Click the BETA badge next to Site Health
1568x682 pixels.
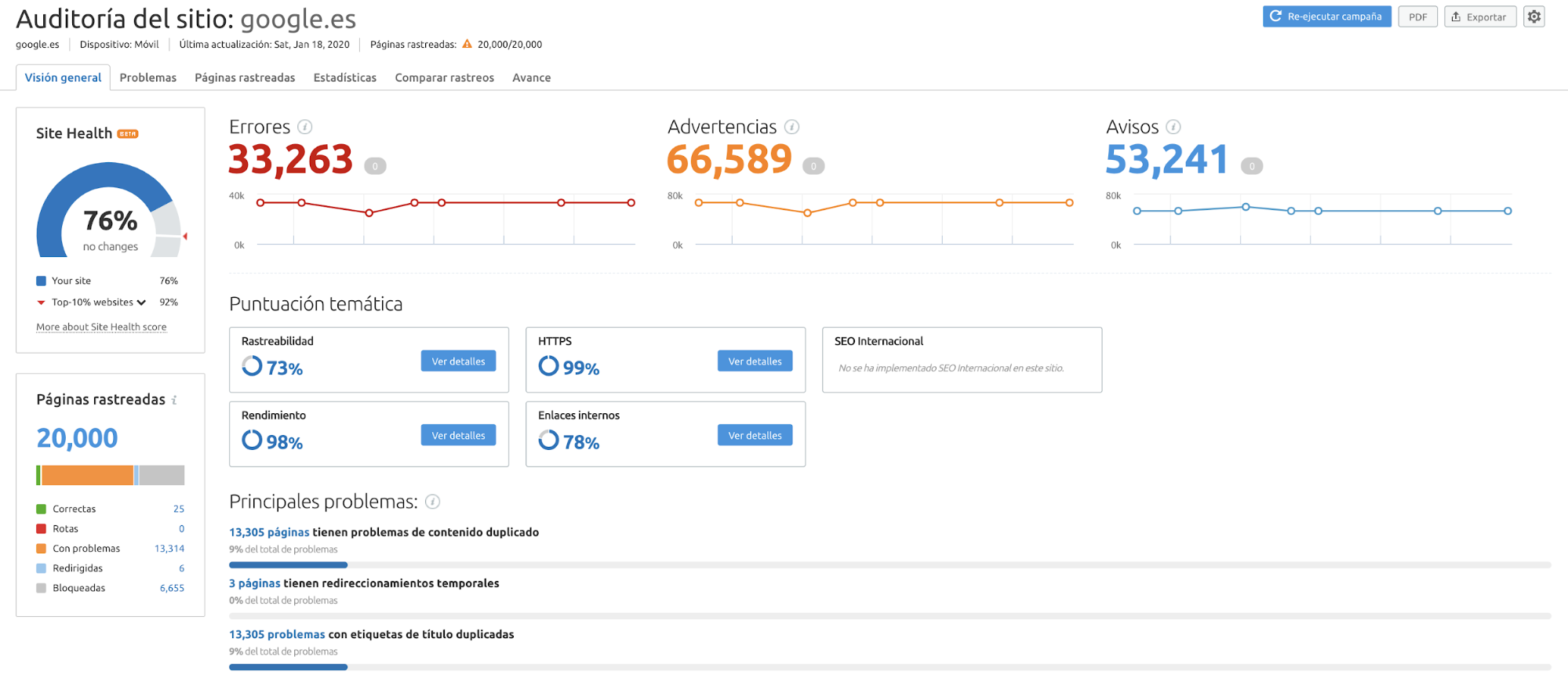coord(128,134)
